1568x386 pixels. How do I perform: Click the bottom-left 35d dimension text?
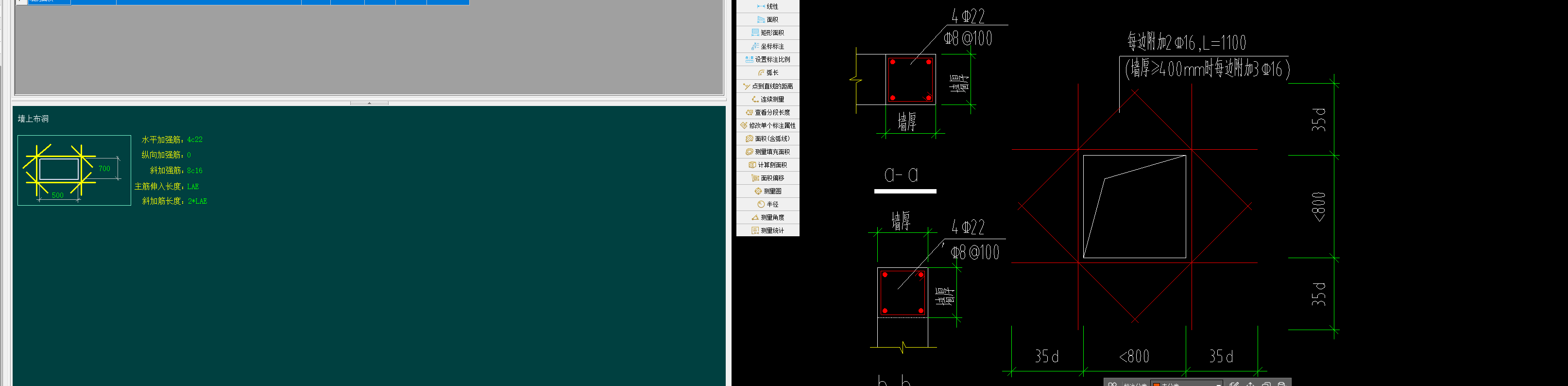[1047, 356]
